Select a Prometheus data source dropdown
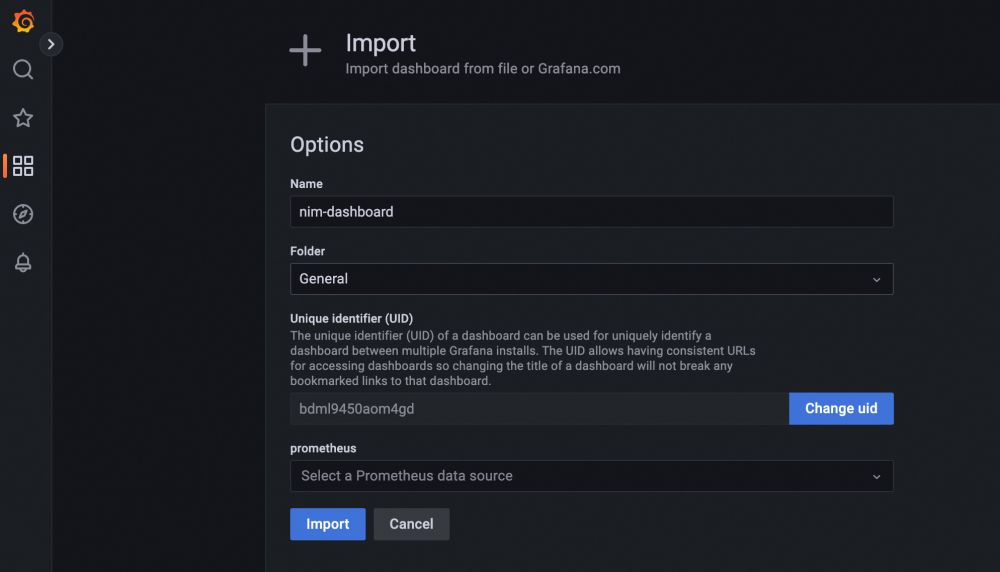 pos(591,476)
